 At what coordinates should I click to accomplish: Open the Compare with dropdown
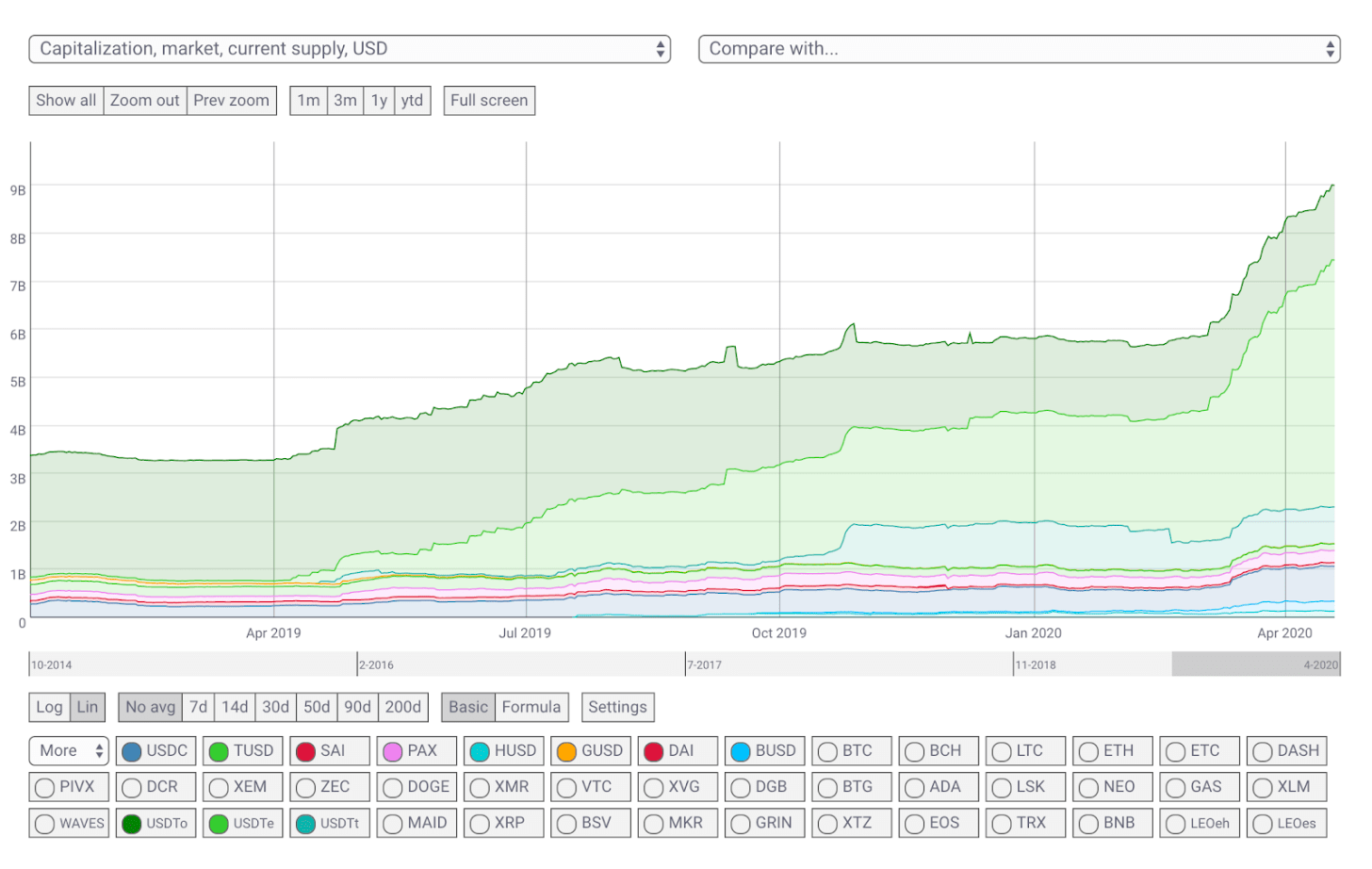click(1020, 49)
